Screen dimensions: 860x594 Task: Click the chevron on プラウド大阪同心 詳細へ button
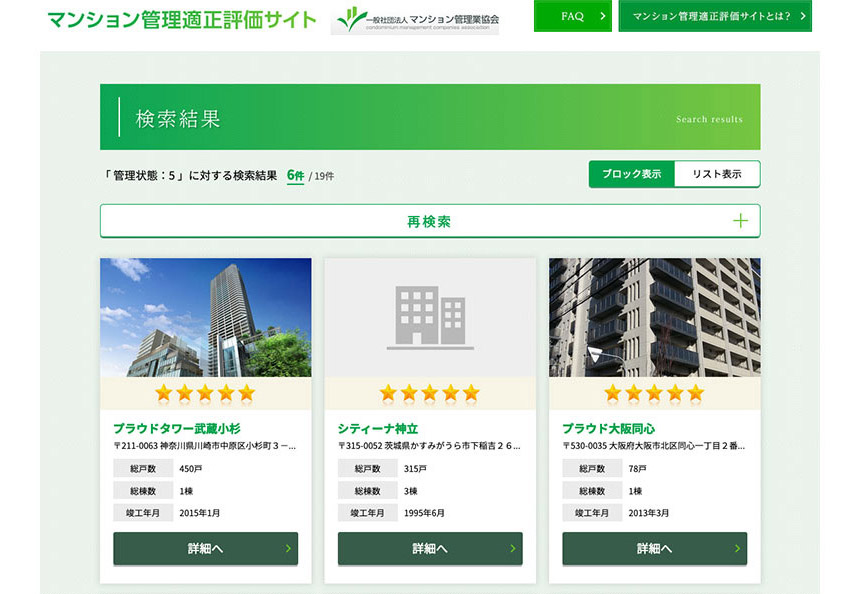click(x=737, y=548)
